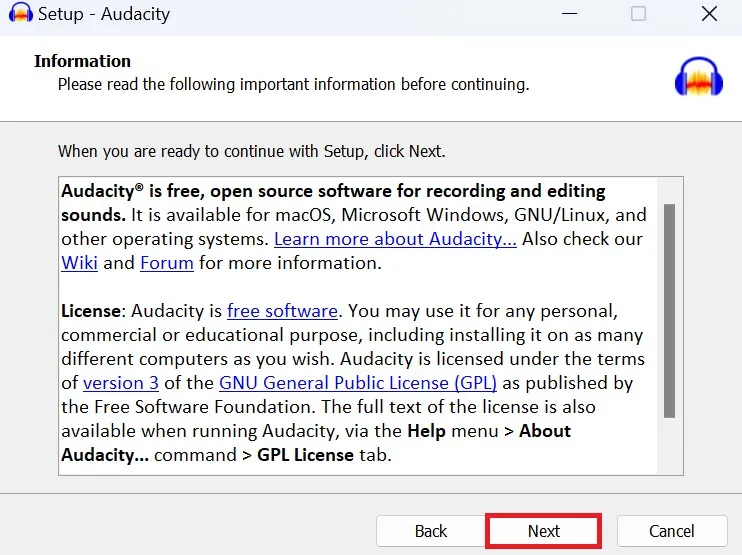Image resolution: width=742 pixels, height=555 pixels.
Task: Click the 'Information' heading
Action: [82, 61]
